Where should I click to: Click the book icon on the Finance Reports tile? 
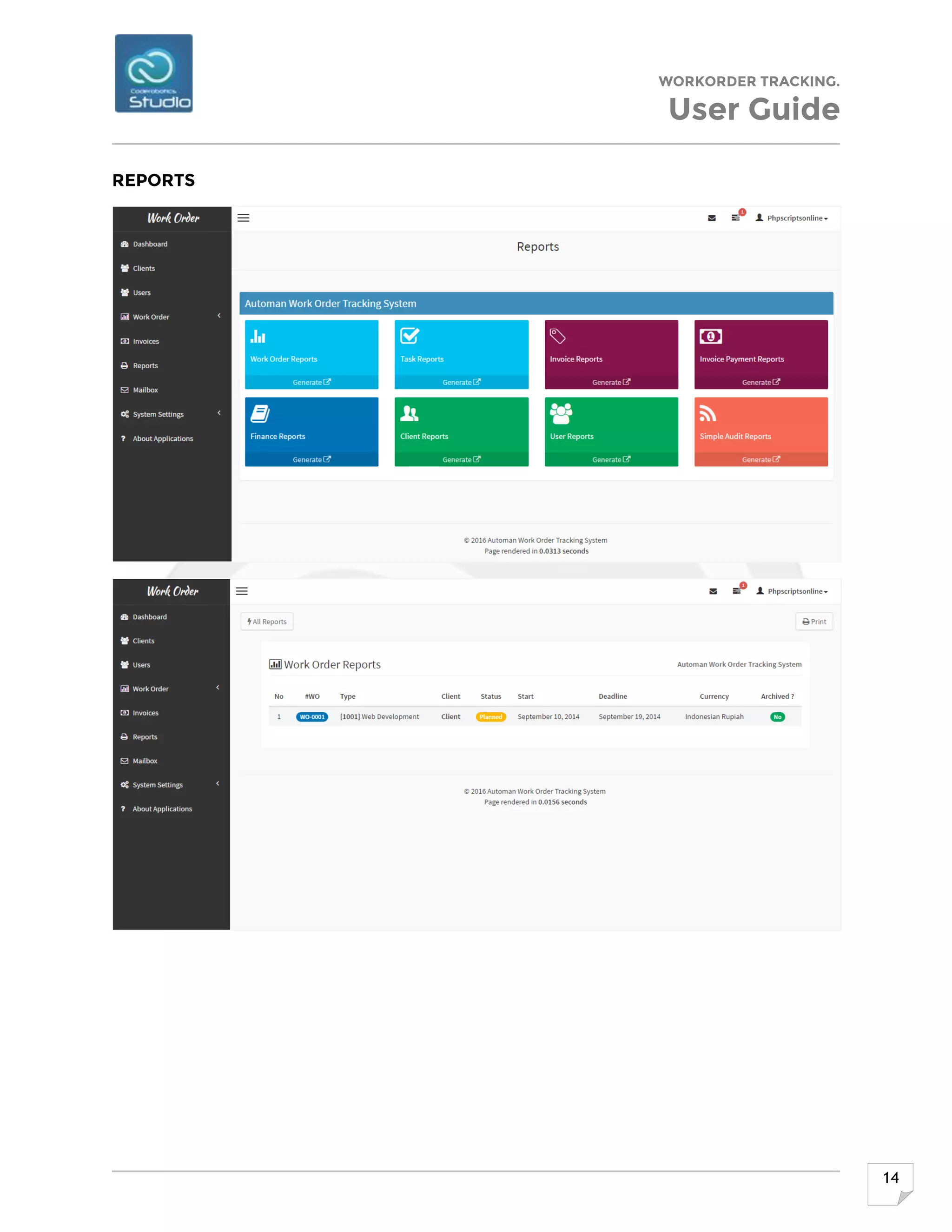[x=260, y=413]
